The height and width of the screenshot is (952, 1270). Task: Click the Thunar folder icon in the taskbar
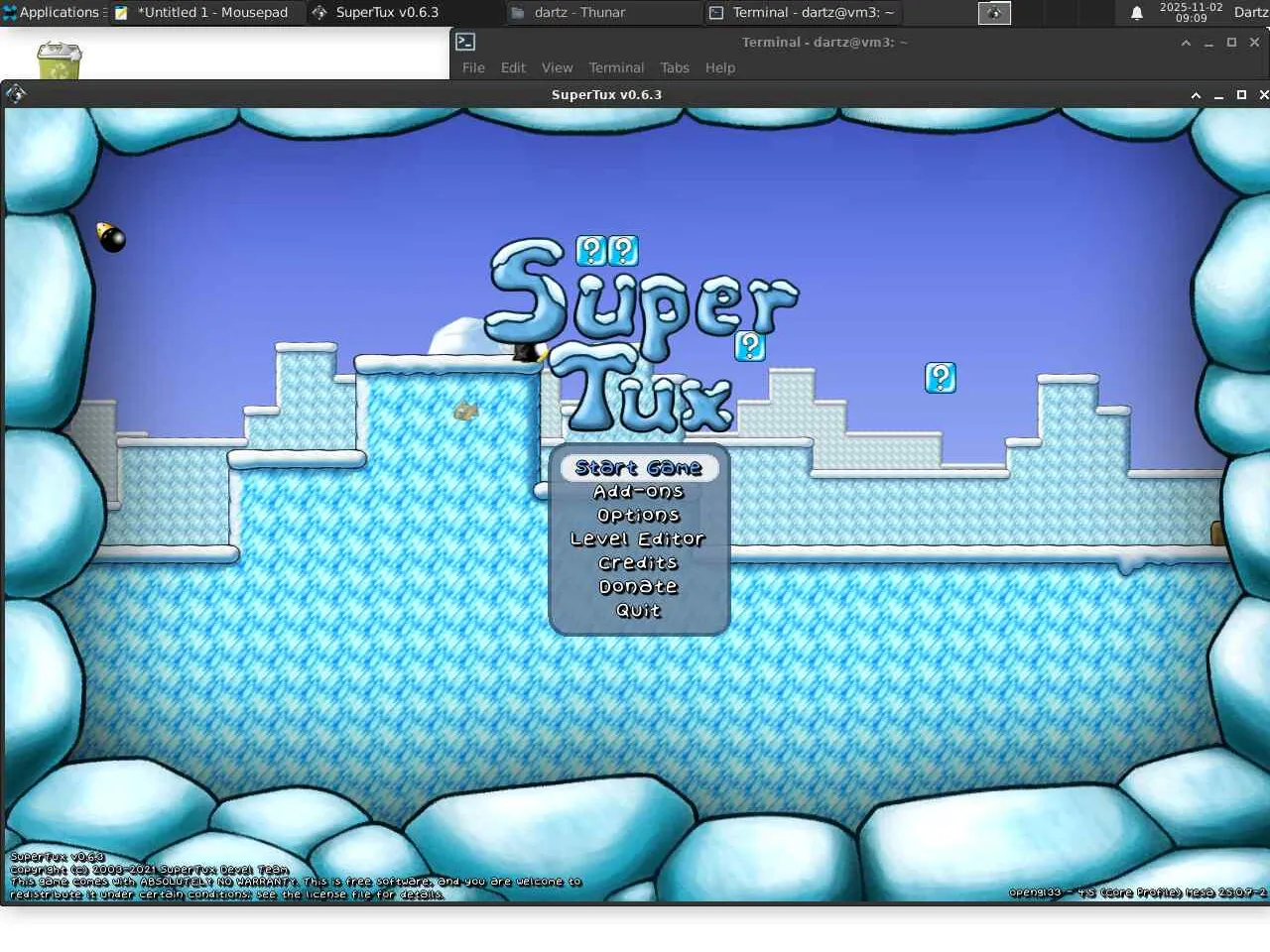tap(517, 13)
